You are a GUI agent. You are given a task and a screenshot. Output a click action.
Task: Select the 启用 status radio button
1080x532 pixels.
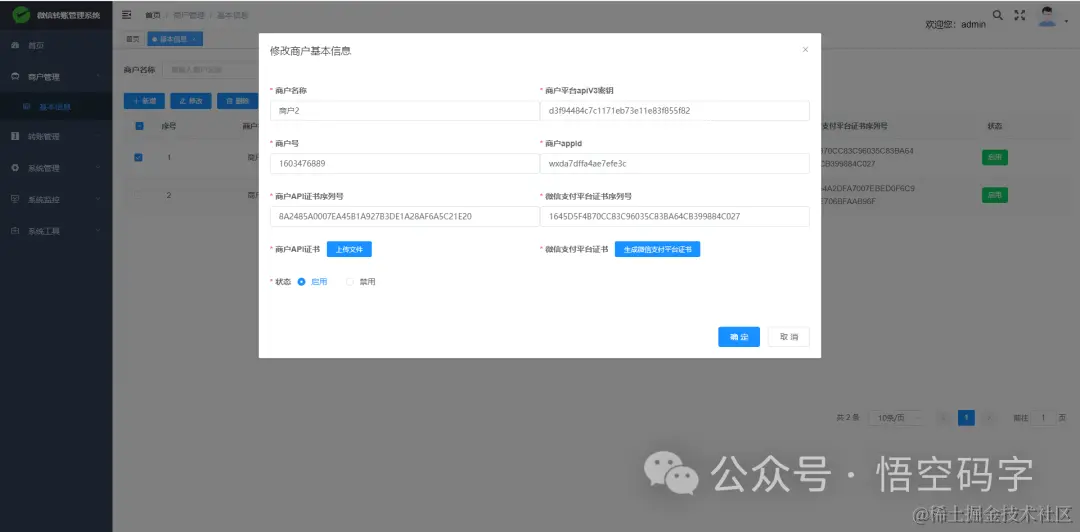[x=301, y=282]
